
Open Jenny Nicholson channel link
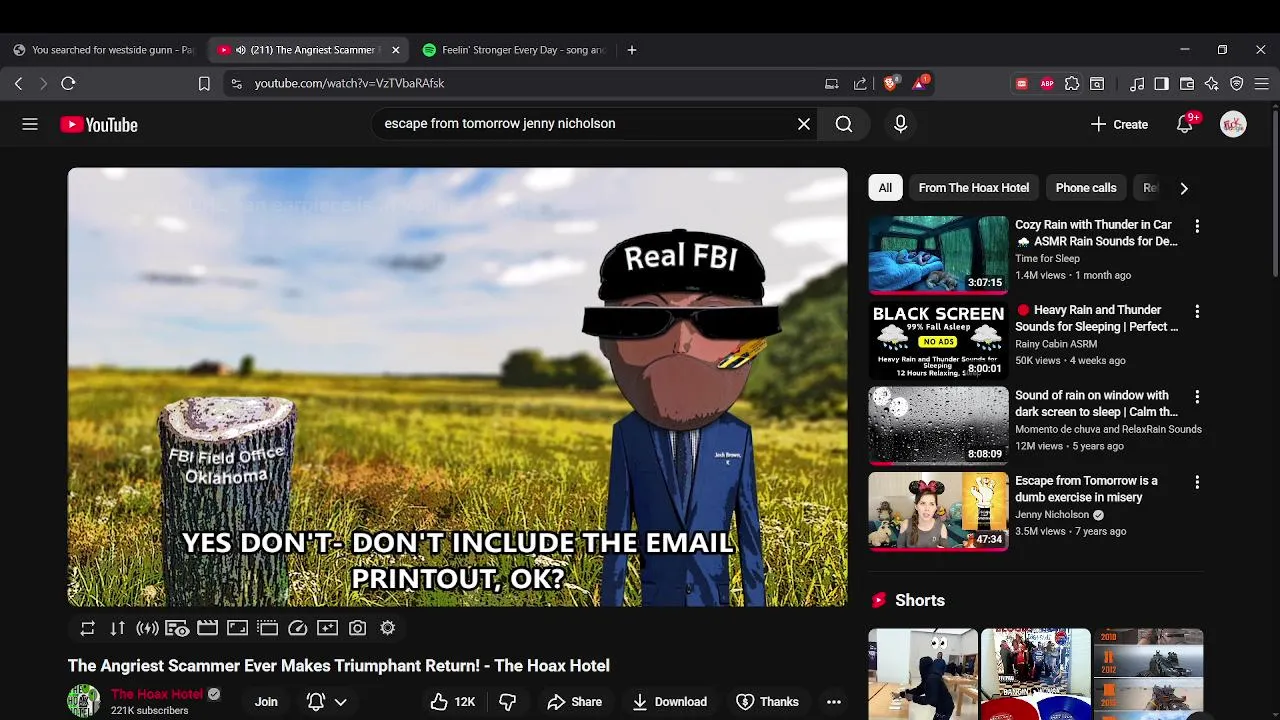pos(1052,515)
